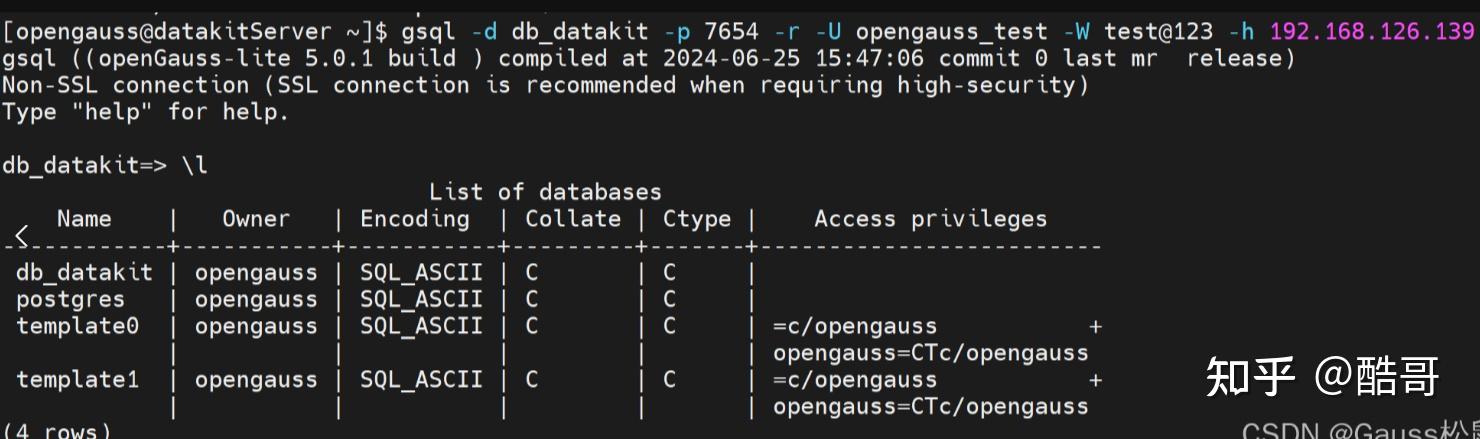
Task: Click the Collate column header
Action: tap(572, 219)
